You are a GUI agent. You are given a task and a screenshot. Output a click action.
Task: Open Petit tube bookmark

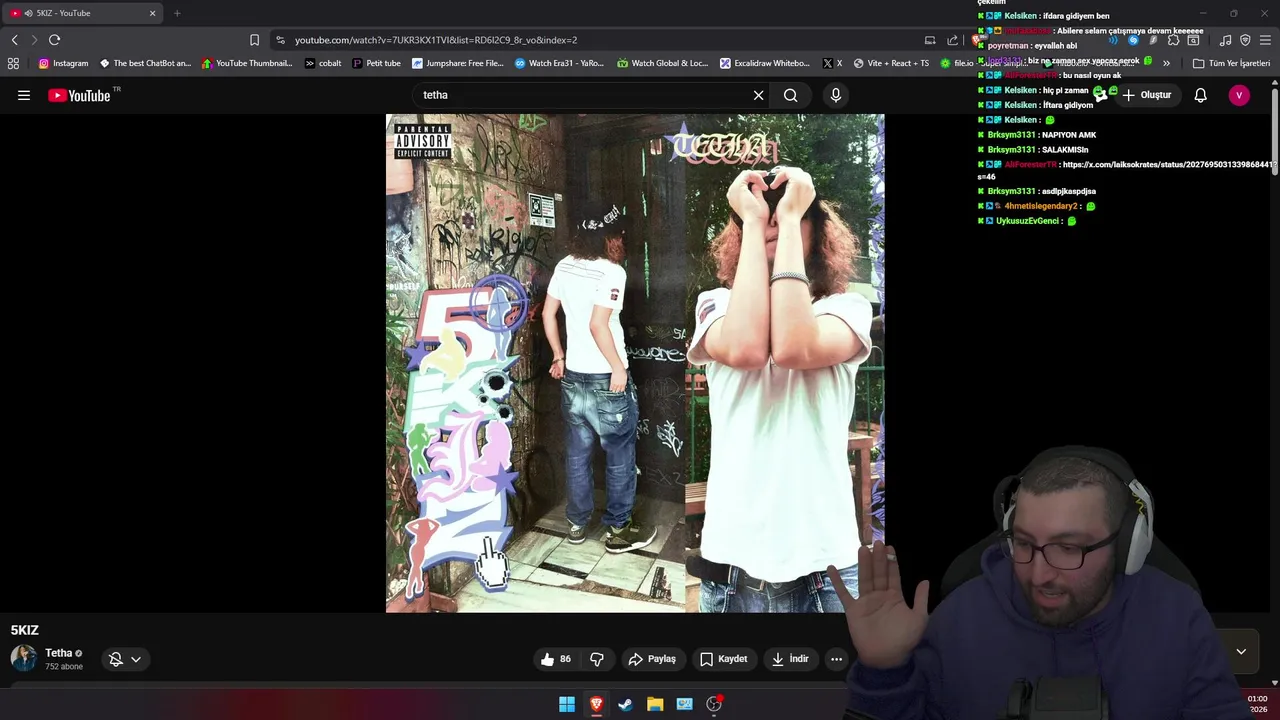[x=376, y=63]
